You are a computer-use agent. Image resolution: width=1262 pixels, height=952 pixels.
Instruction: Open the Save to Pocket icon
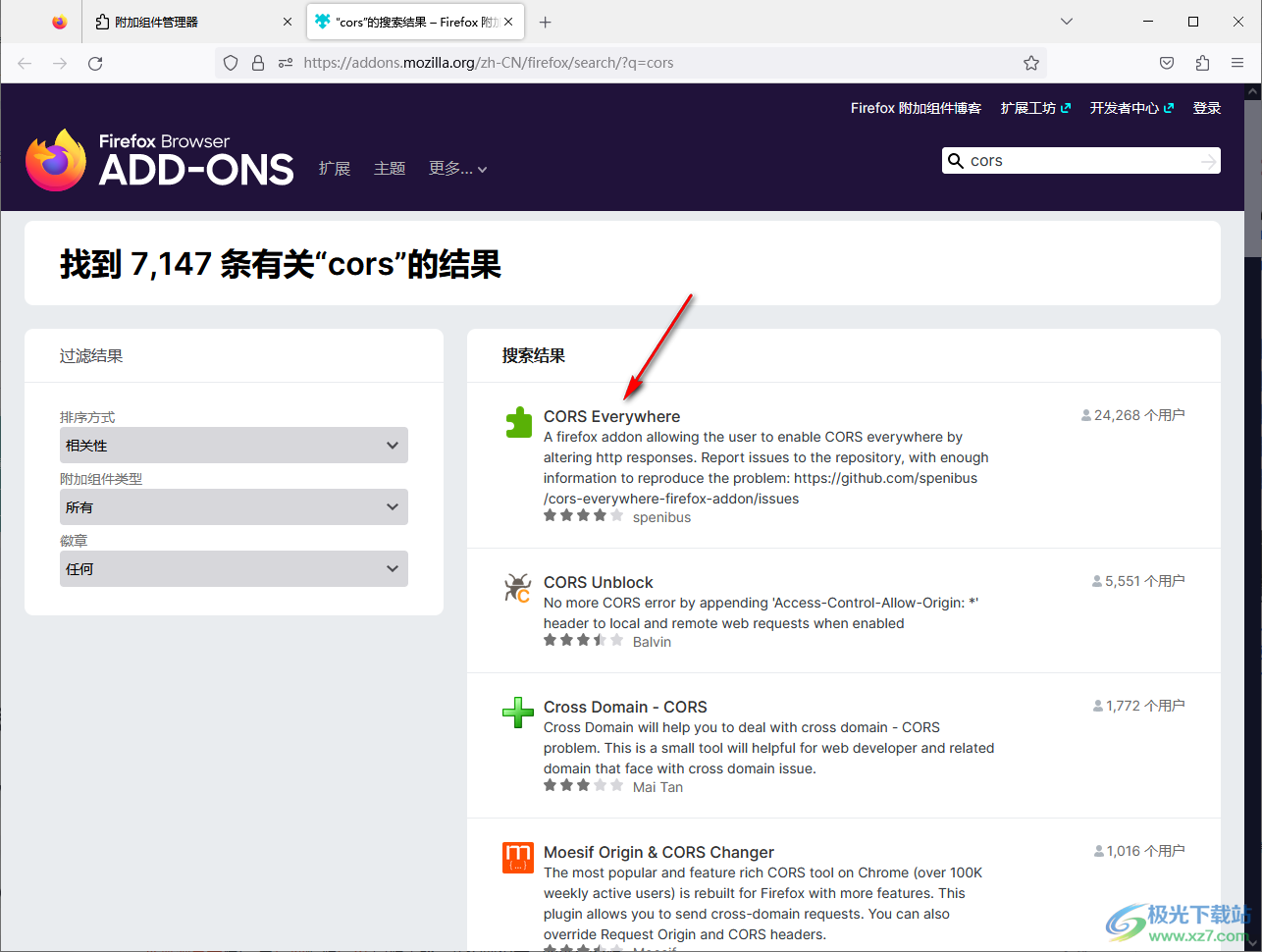coord(1167,63)
